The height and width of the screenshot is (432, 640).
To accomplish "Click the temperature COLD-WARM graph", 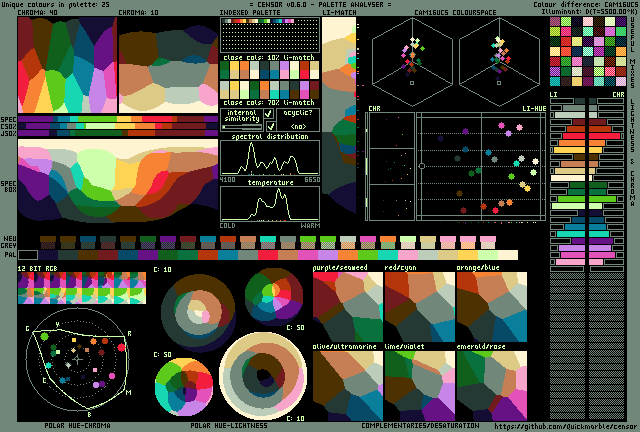I will [x=269, y=204].
